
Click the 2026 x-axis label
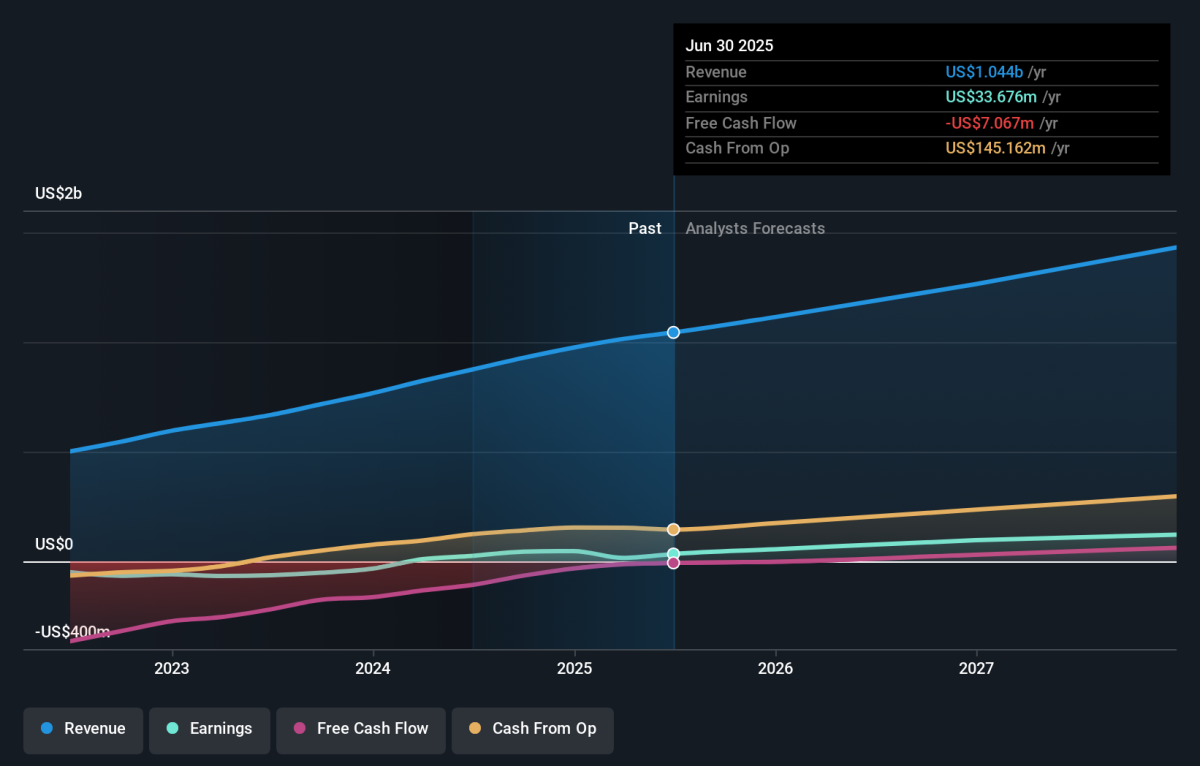(776, 668)
